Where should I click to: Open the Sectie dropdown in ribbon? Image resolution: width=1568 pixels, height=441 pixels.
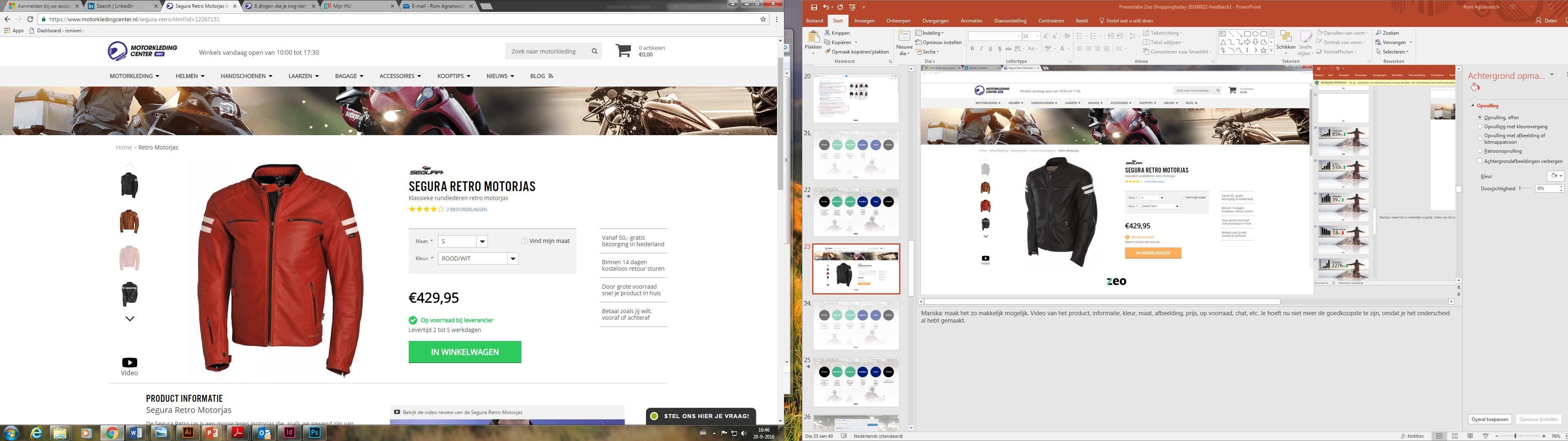click(x=928, y=52)
